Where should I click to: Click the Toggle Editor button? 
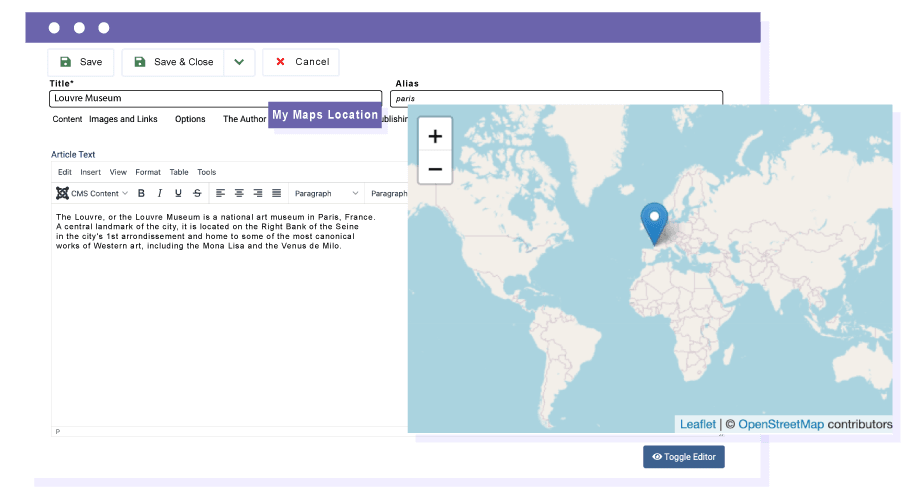[x=683, y=457]
